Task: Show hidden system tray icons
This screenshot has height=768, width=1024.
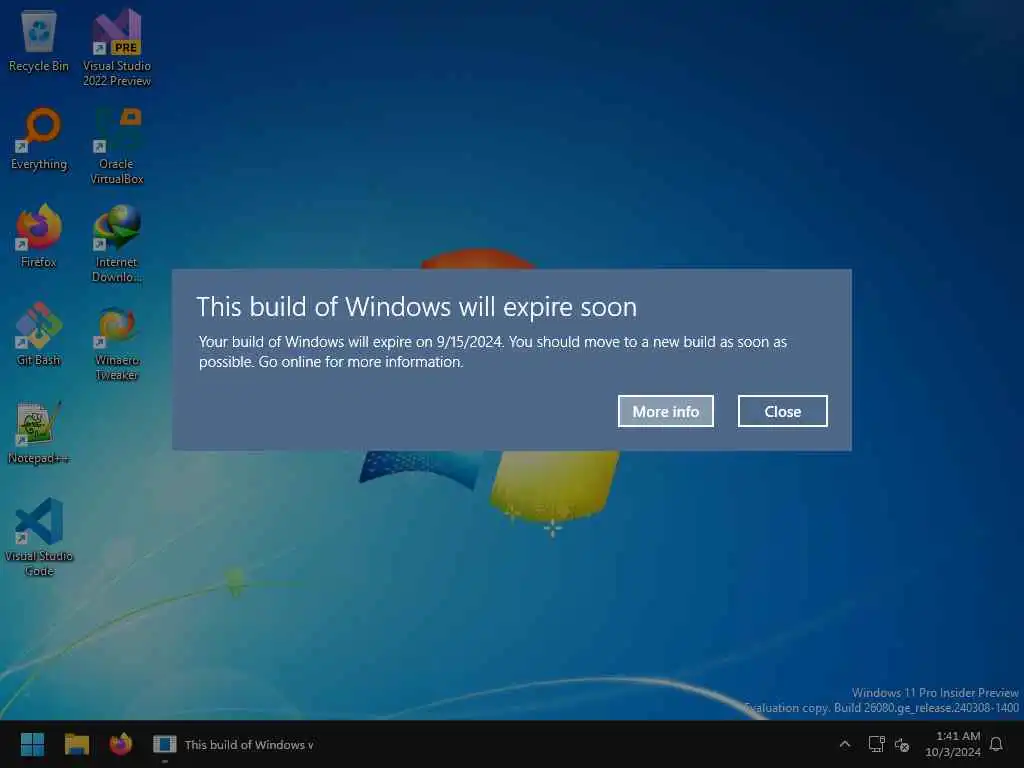Action: pyautogui.click(x=844, y=744)
